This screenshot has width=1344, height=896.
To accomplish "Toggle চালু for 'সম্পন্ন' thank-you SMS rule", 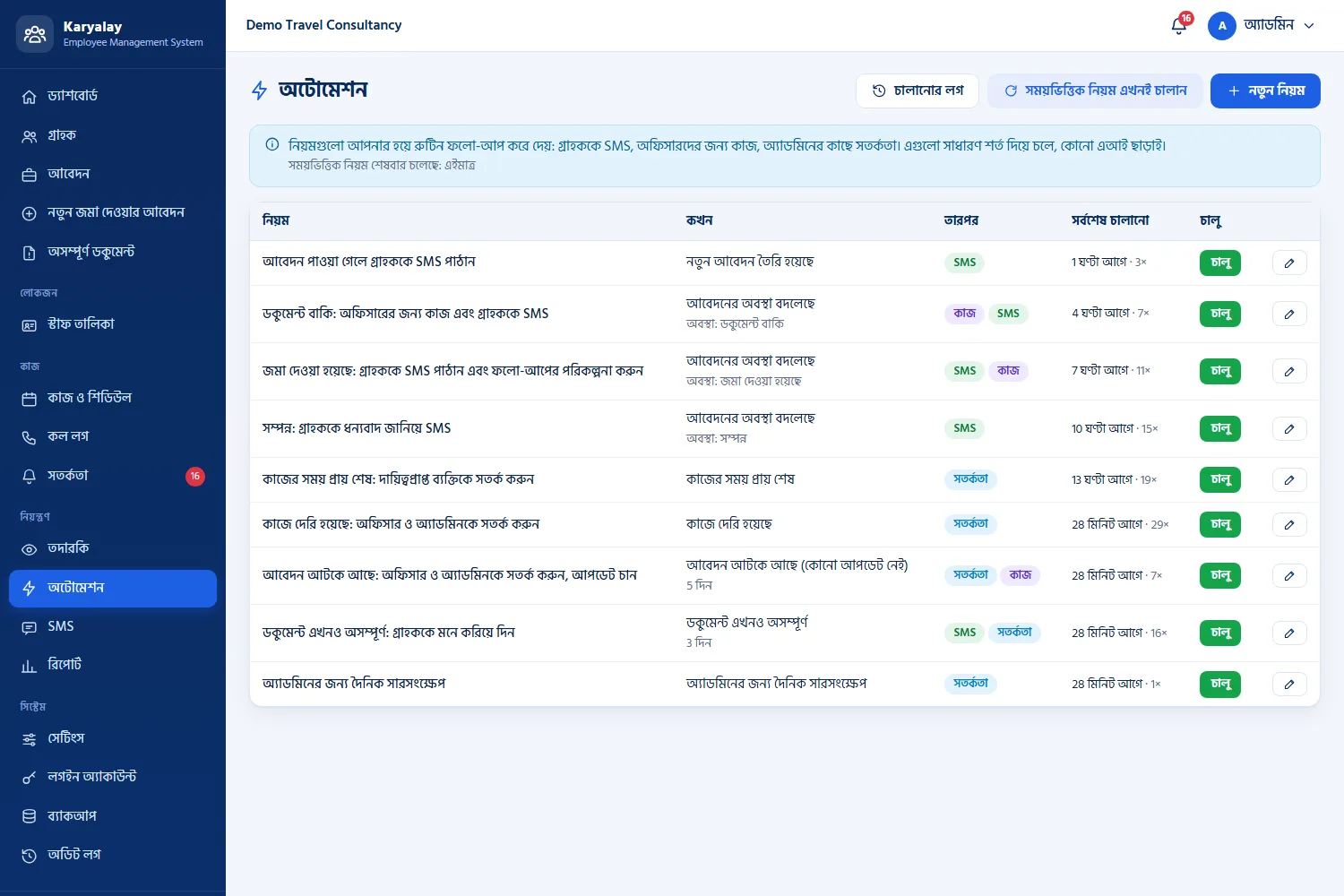I will pos(1220,428).
